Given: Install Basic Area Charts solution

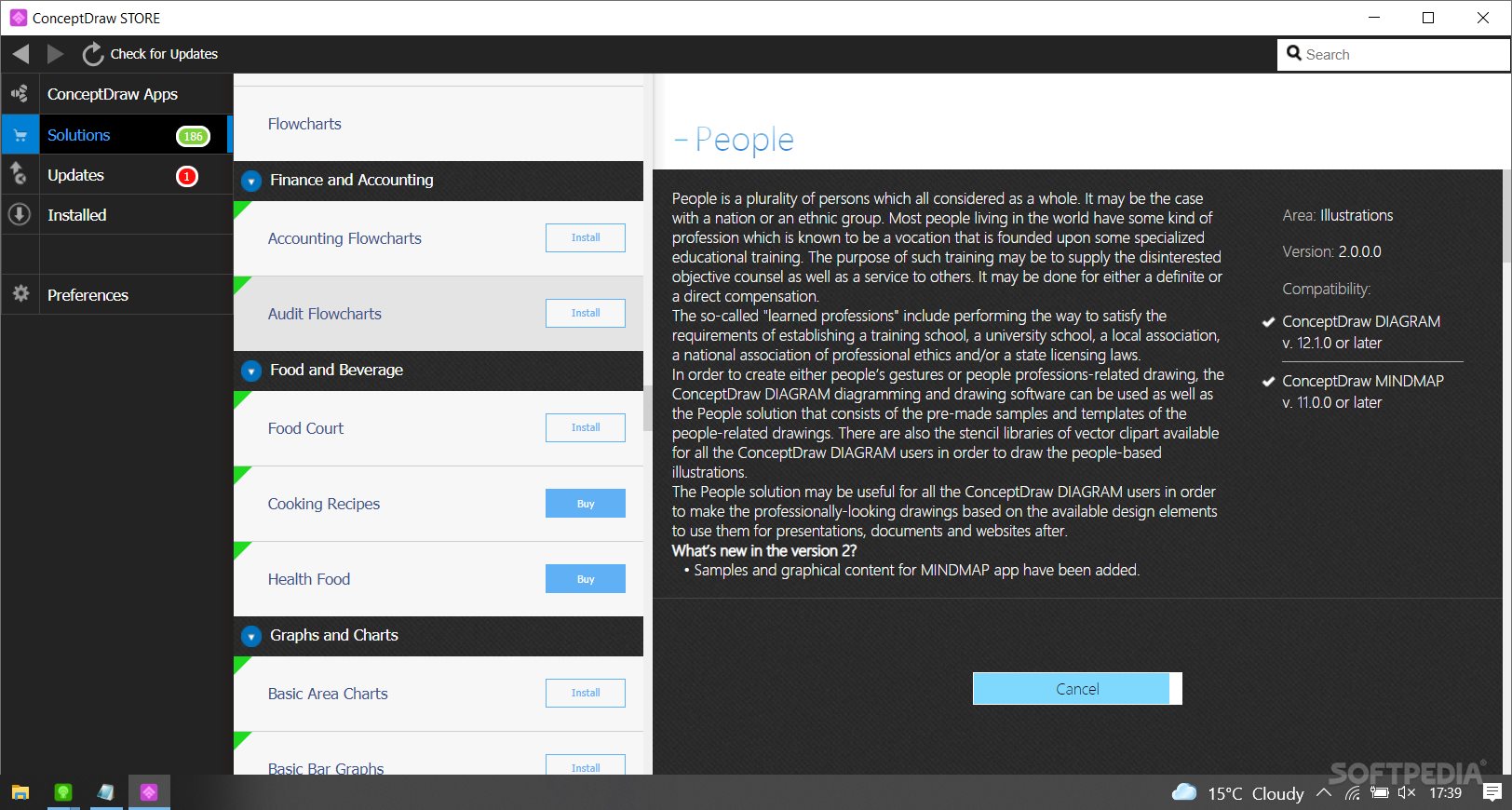Looking at the screenshot, I should click(x=586, y=693).
